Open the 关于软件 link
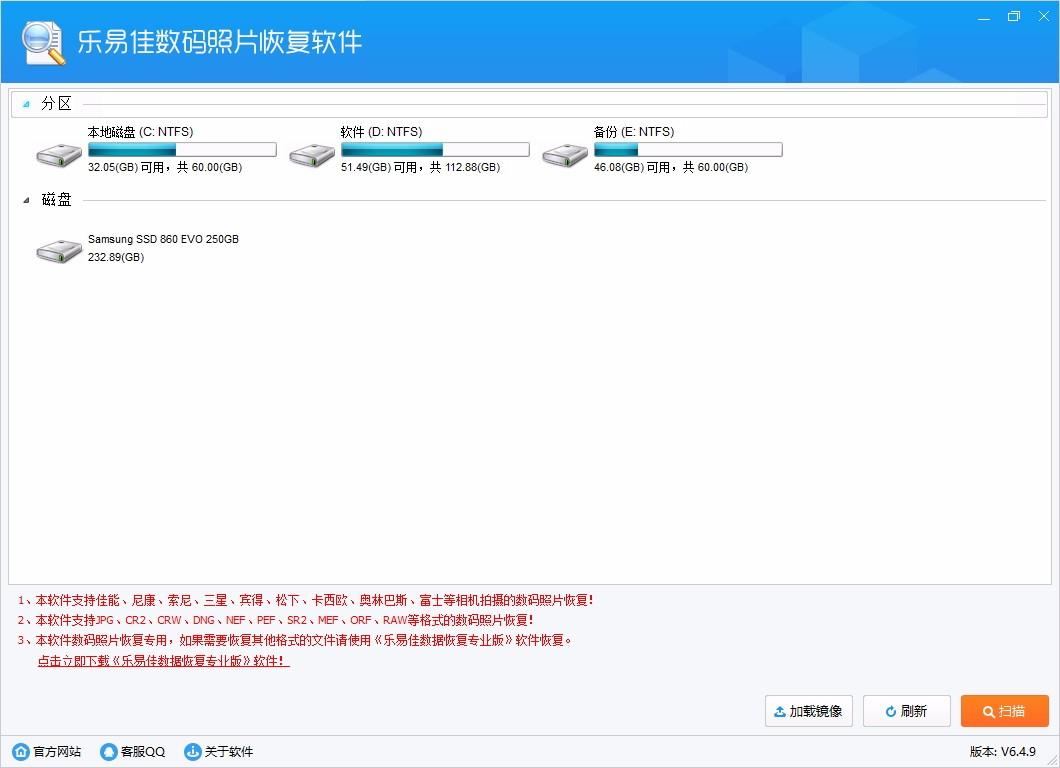Viewport: 1060px width, 768px height. (x=228, y=751)
